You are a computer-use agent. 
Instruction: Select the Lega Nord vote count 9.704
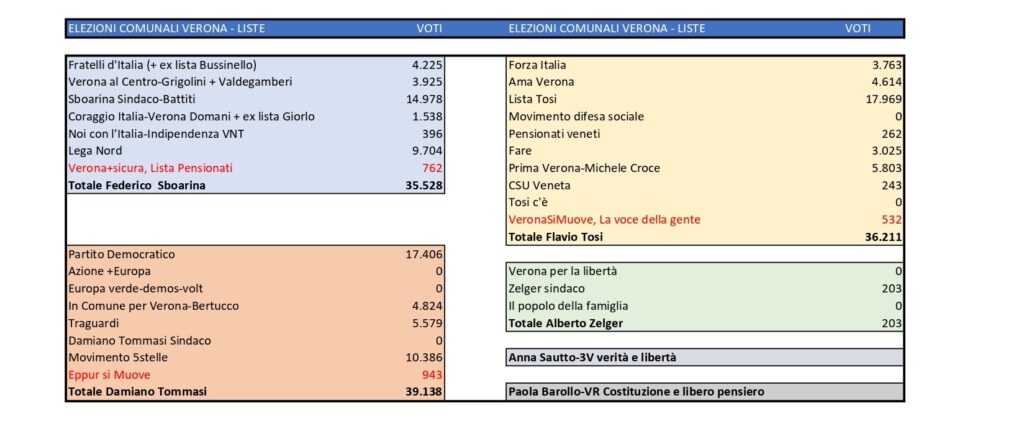(428, 151)
